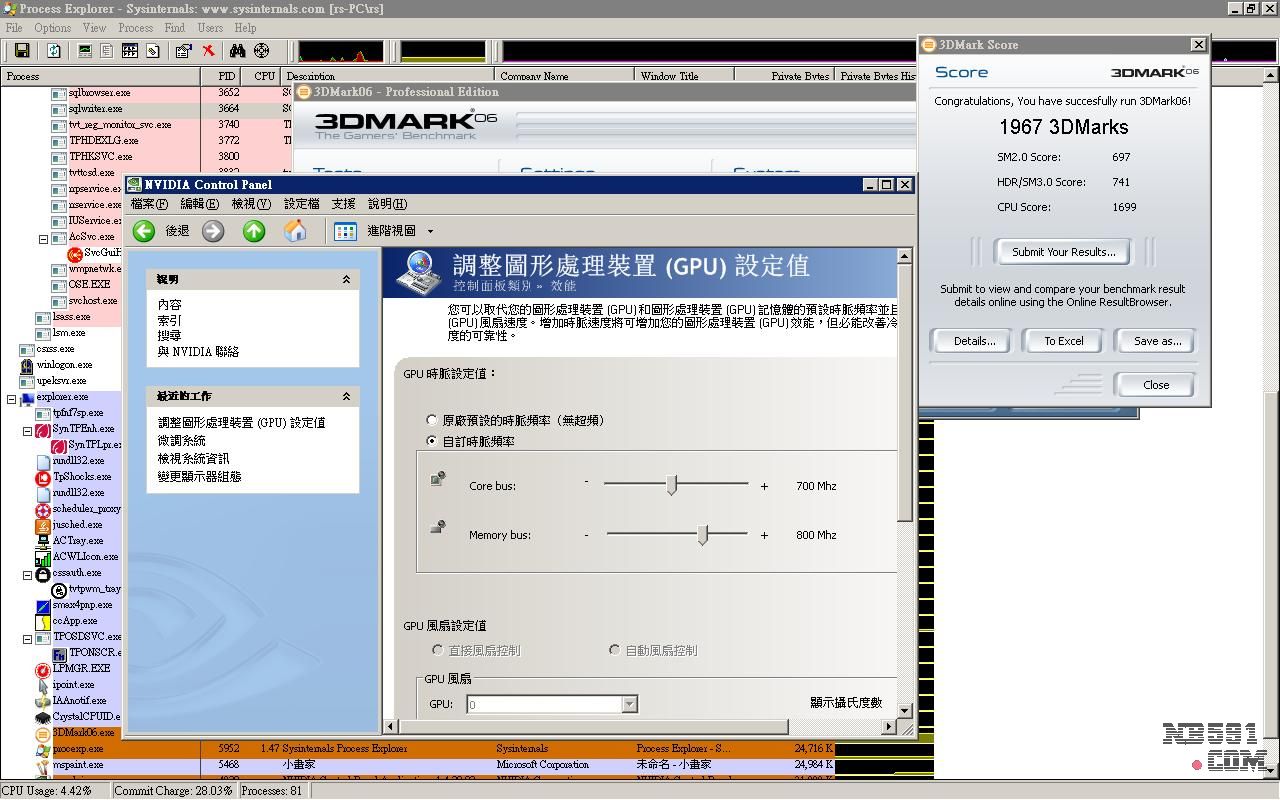Click the binoculars Find icon

(238, 51)
